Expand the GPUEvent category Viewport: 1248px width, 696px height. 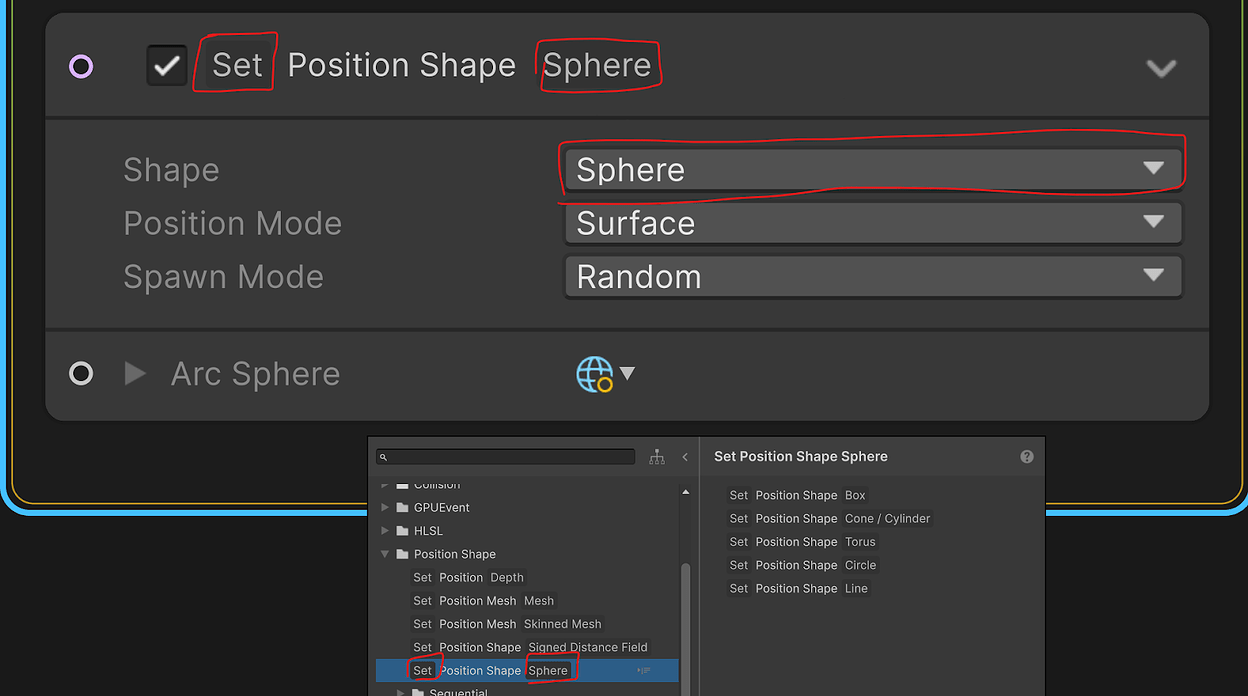pyautogui.click(x=386, y=507)
